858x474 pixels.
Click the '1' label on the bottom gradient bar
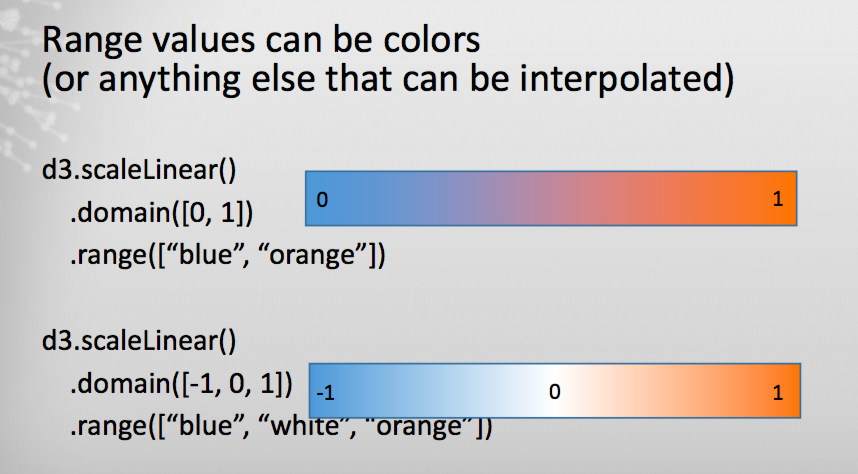tap(778, 392)
